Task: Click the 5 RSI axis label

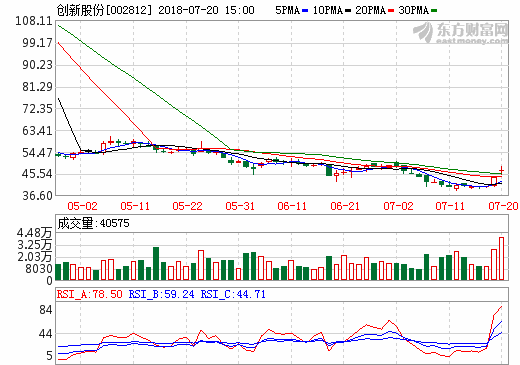Action: pos(49,356)
